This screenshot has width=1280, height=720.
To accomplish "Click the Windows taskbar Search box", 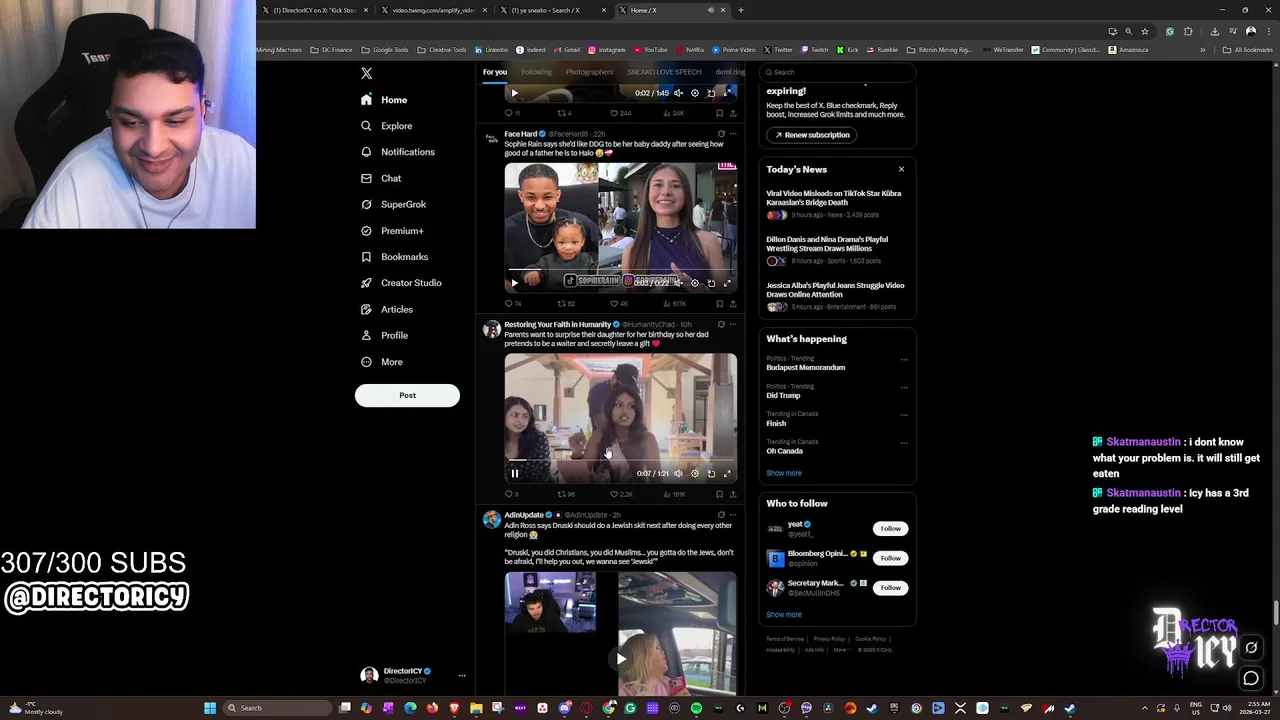I will tap(276, 708).
